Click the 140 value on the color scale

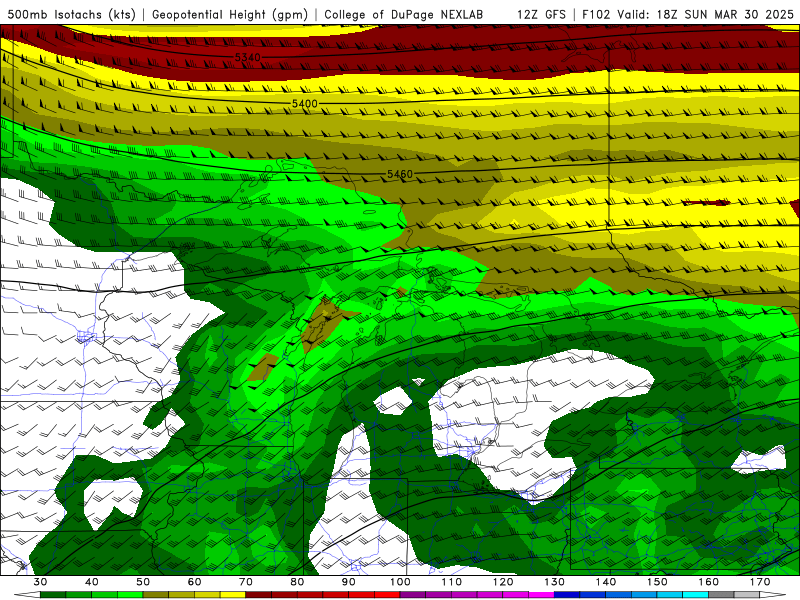[x=606, y=582]
